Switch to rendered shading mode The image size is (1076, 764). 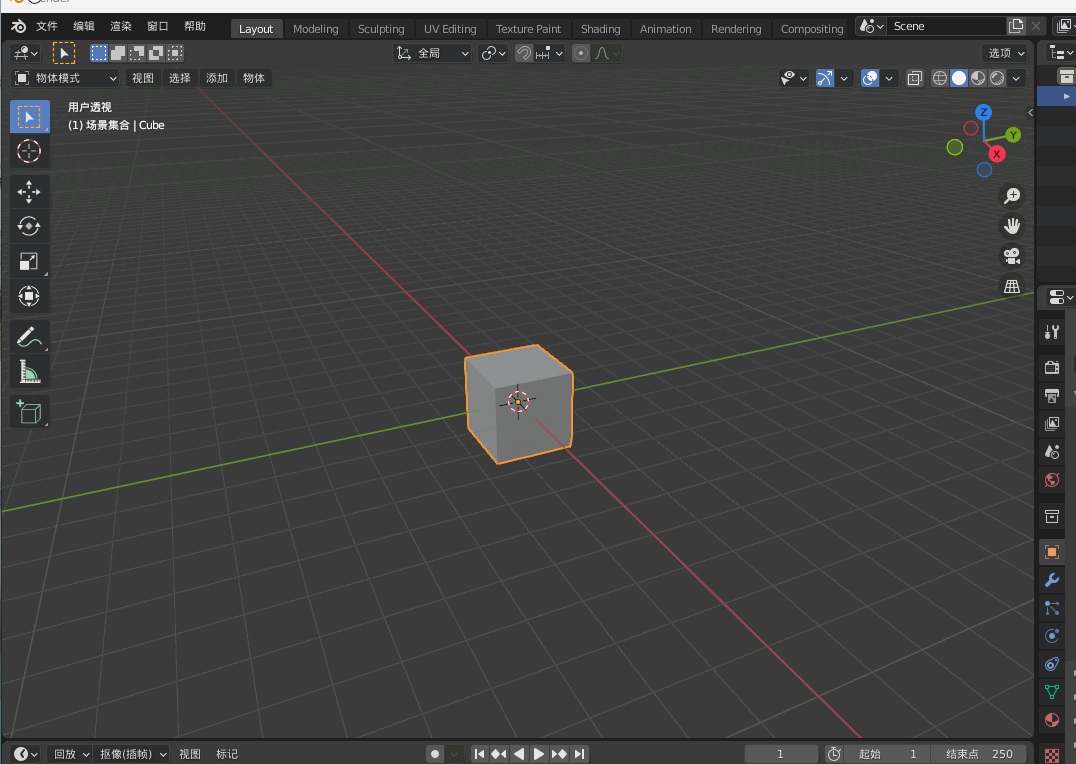[x=997, y=78]
